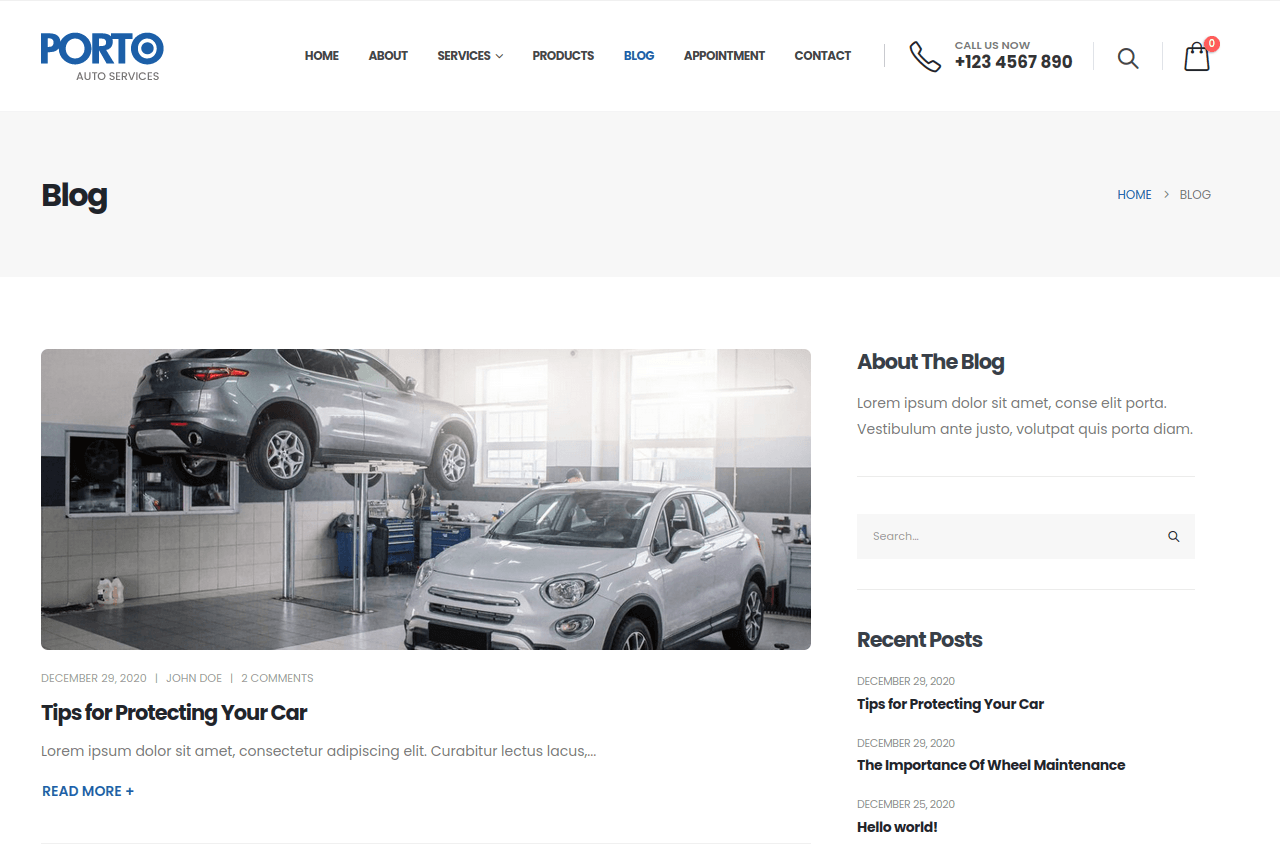Open the shopping cart bag icon

point(1196,57)
